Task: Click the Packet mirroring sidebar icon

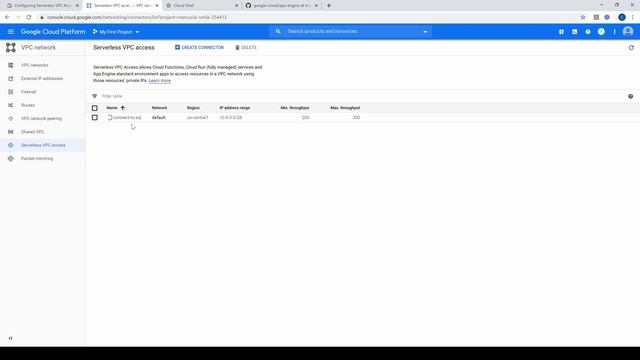Action: click(x=11, y=158)
